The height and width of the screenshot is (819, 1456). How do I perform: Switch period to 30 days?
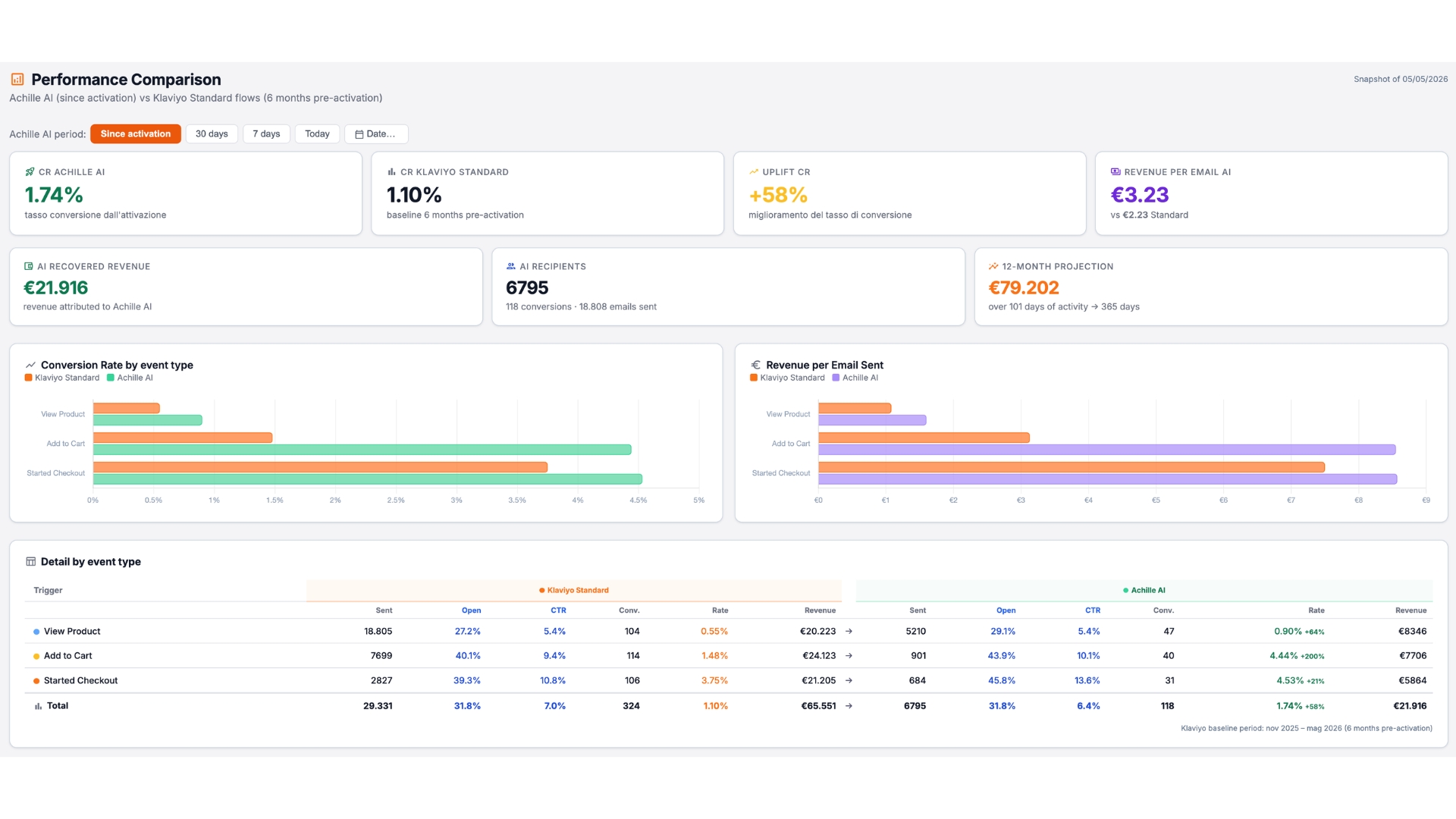212,134
